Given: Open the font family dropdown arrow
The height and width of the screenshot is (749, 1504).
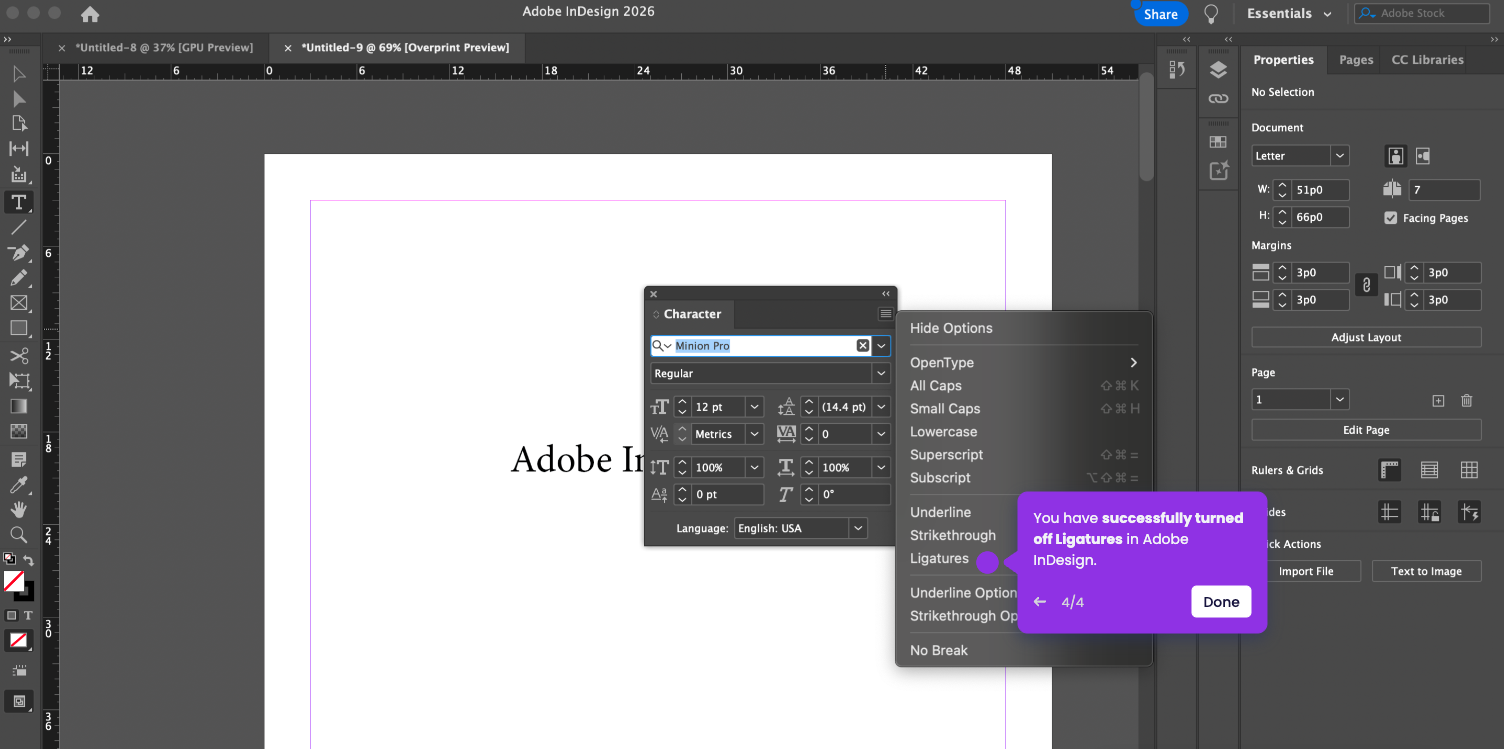Looking at the screenshot, I should click(881, 346).
